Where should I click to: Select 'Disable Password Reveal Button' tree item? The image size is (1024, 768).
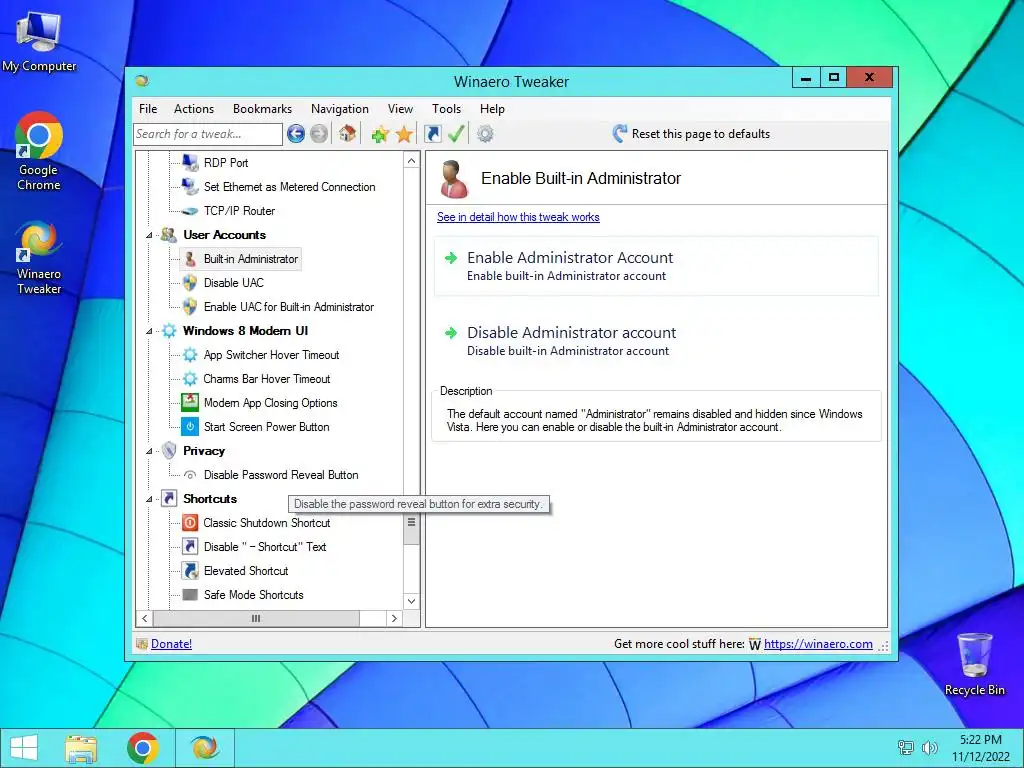pos(281,475)
